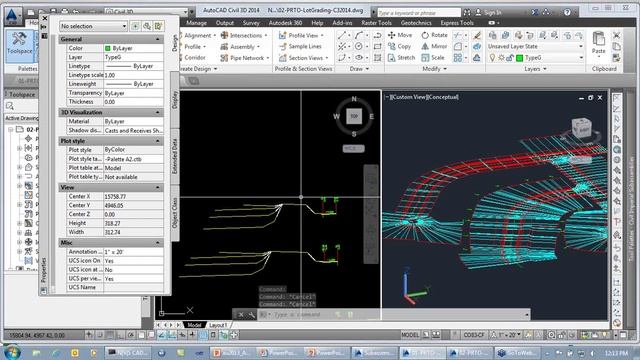
Task: Toggle MODEL space in status bar
Action: 410,335
